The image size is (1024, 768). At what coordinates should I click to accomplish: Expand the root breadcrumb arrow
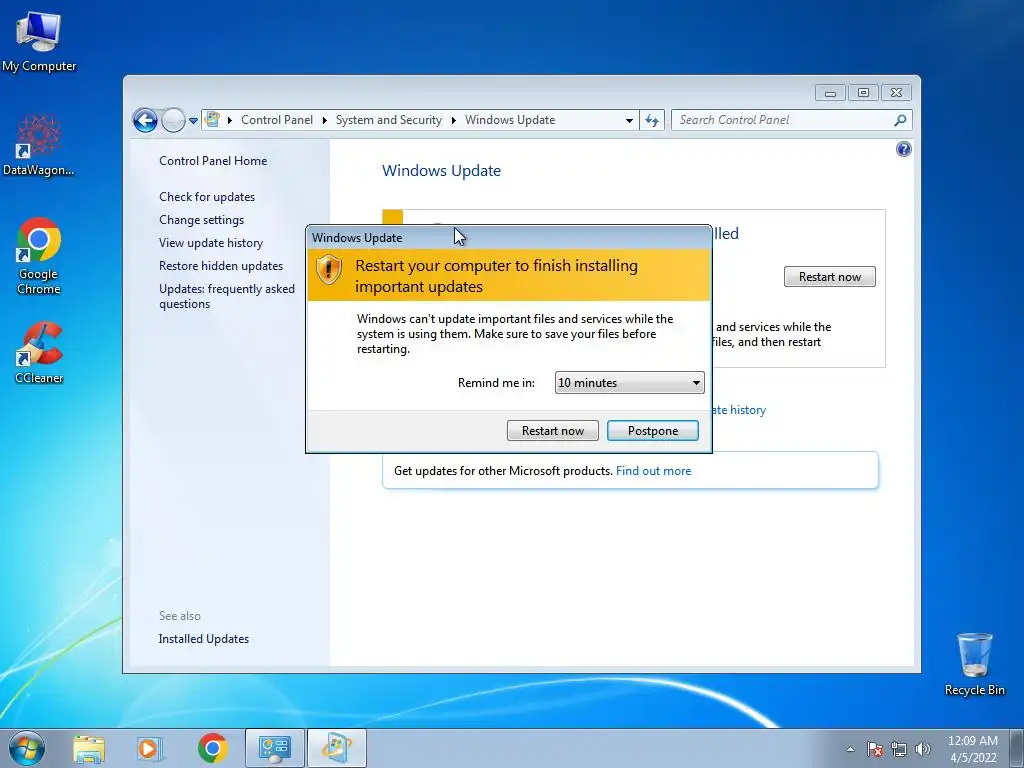[230, 120]
